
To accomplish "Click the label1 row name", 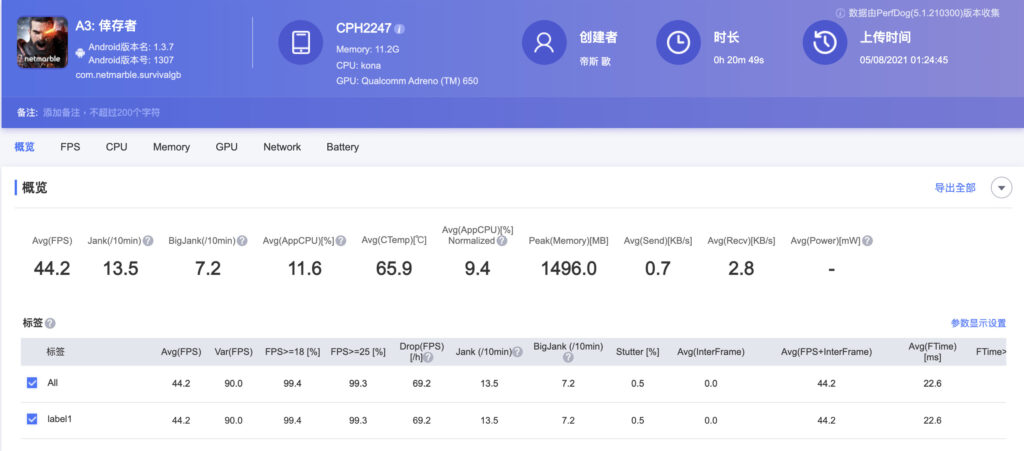I will (x=59, y=419).
